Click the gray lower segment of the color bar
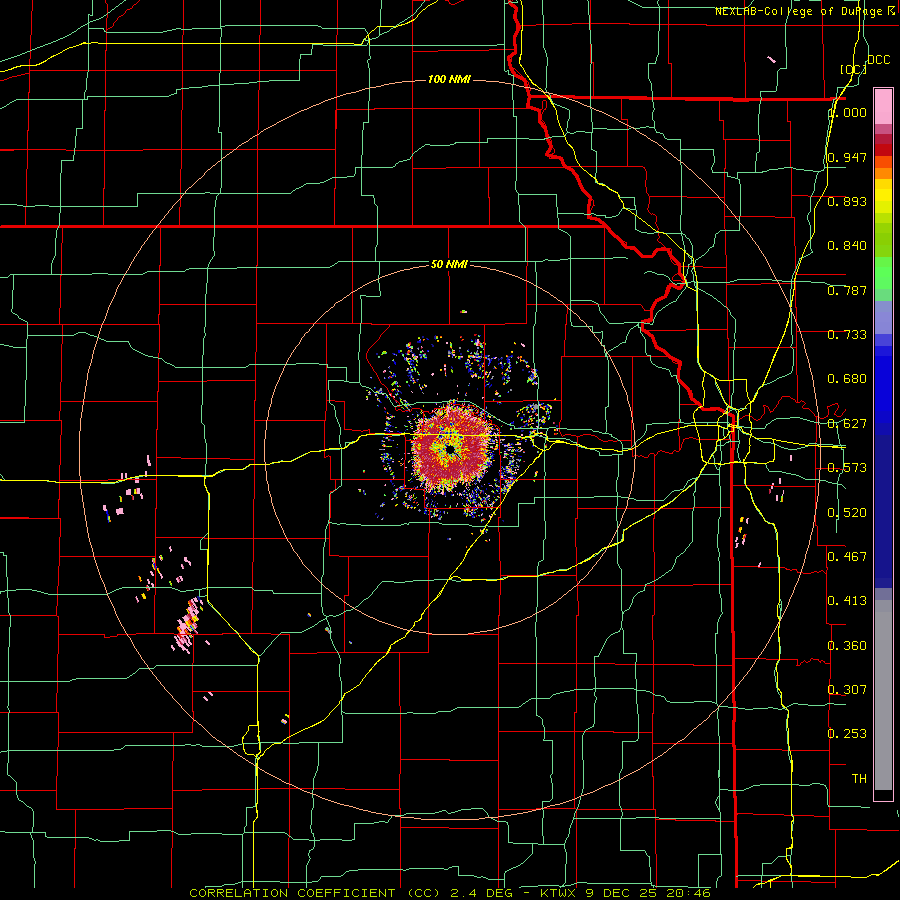 coord(883,695)
